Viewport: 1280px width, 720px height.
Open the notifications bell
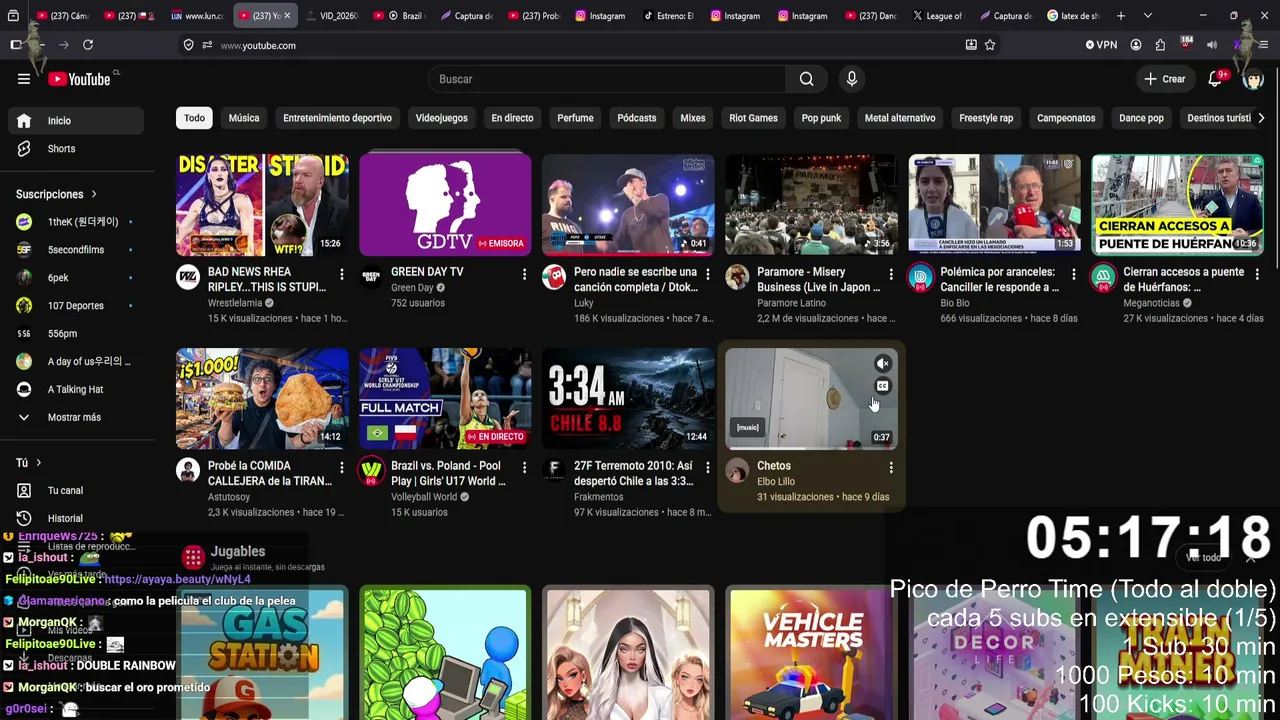1215,79
